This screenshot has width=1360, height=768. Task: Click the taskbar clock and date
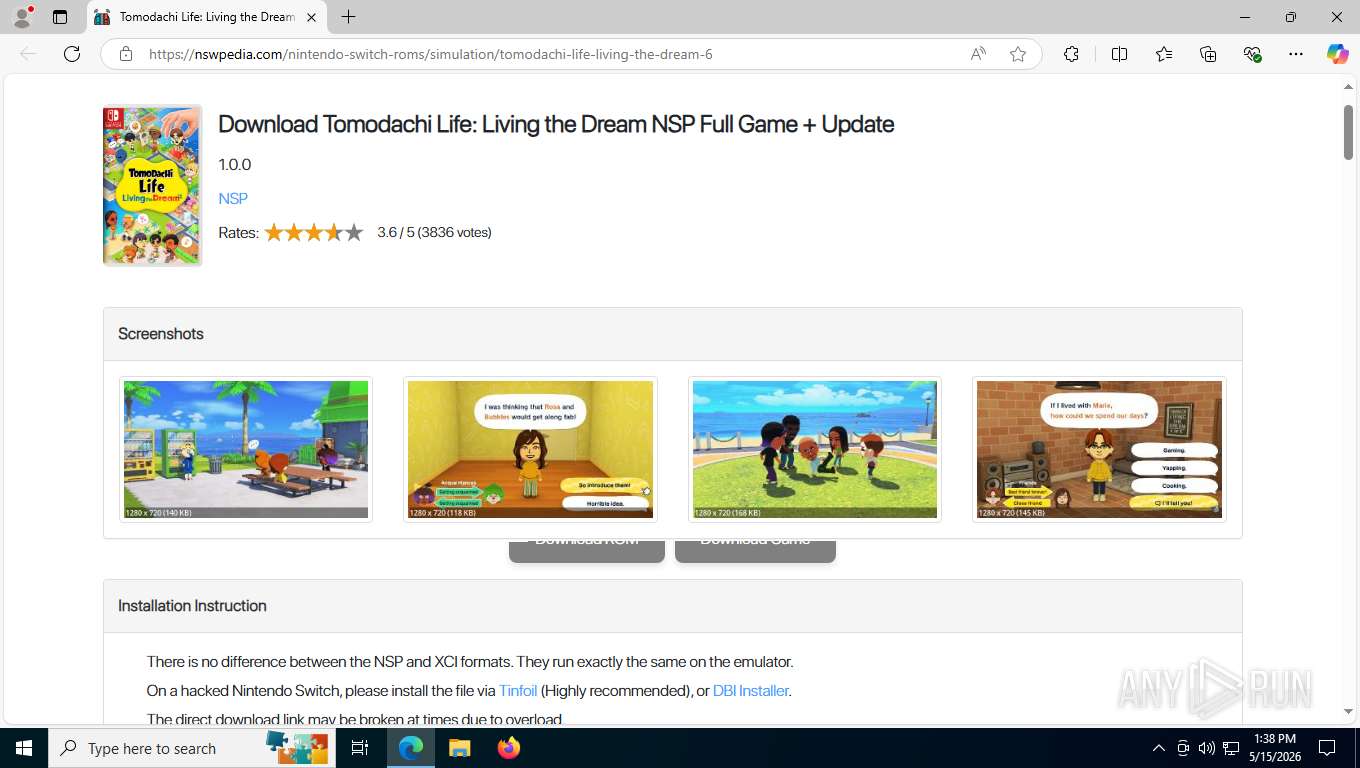pyautogui.click(x=1274, y=748)
